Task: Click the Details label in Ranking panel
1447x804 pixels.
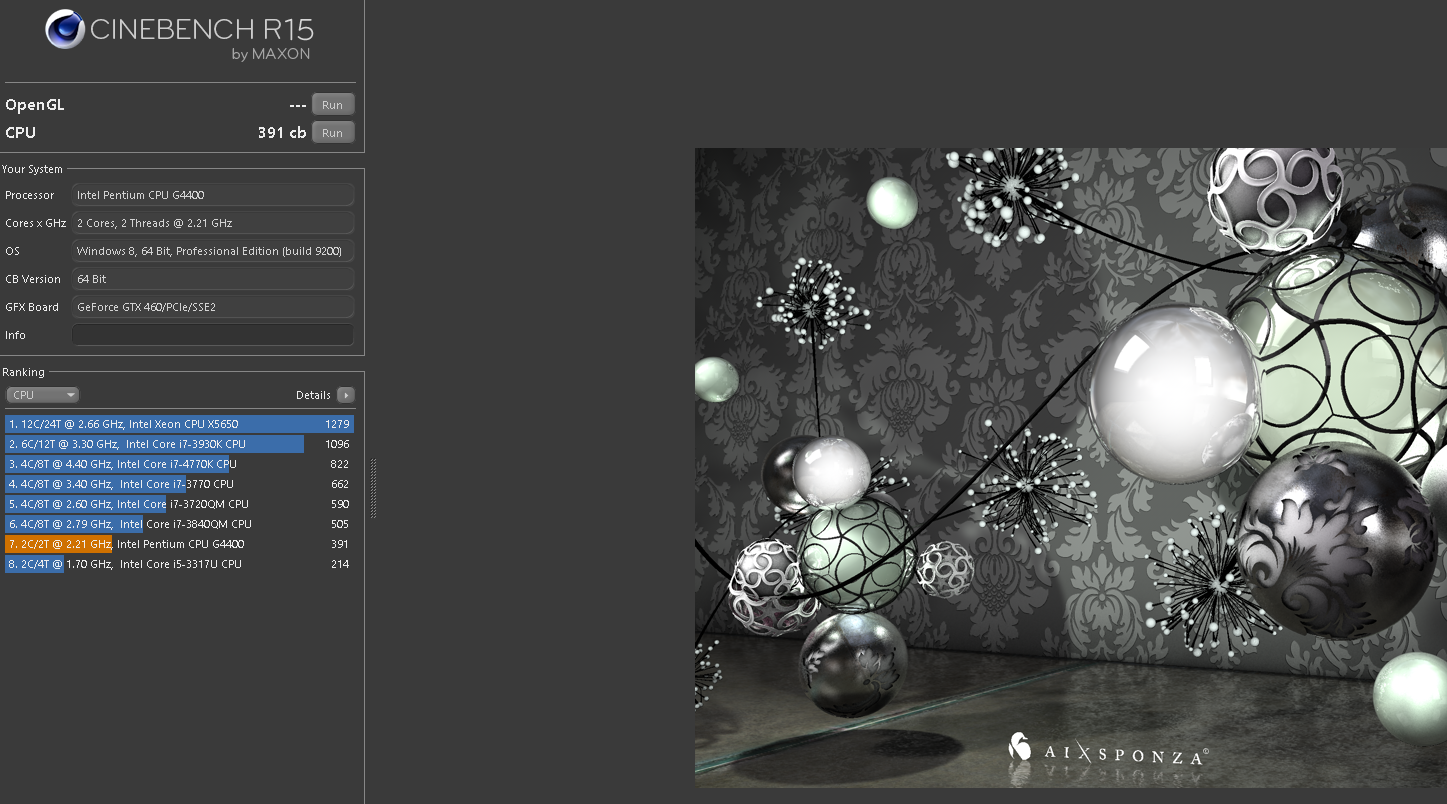Action: (x=313, y=395)
